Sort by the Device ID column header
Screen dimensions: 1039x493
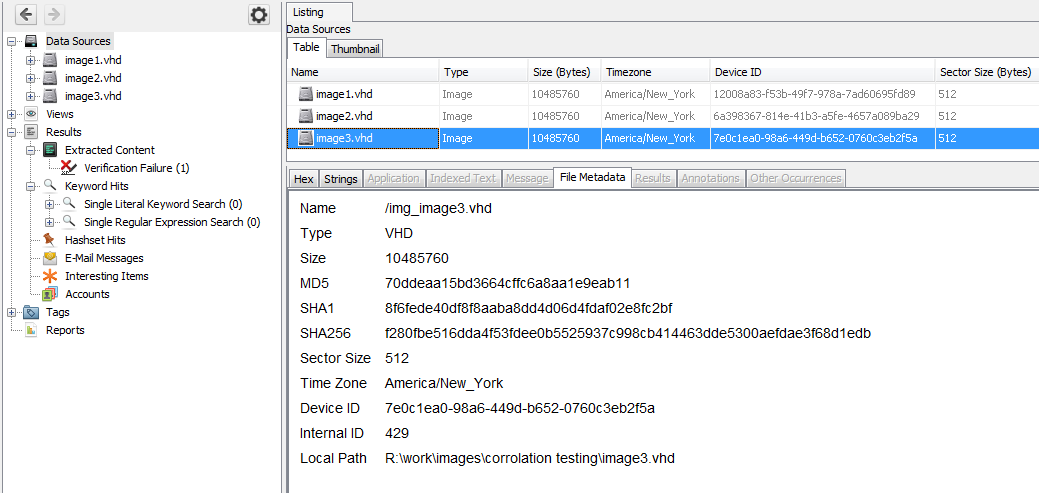(738, 72)
